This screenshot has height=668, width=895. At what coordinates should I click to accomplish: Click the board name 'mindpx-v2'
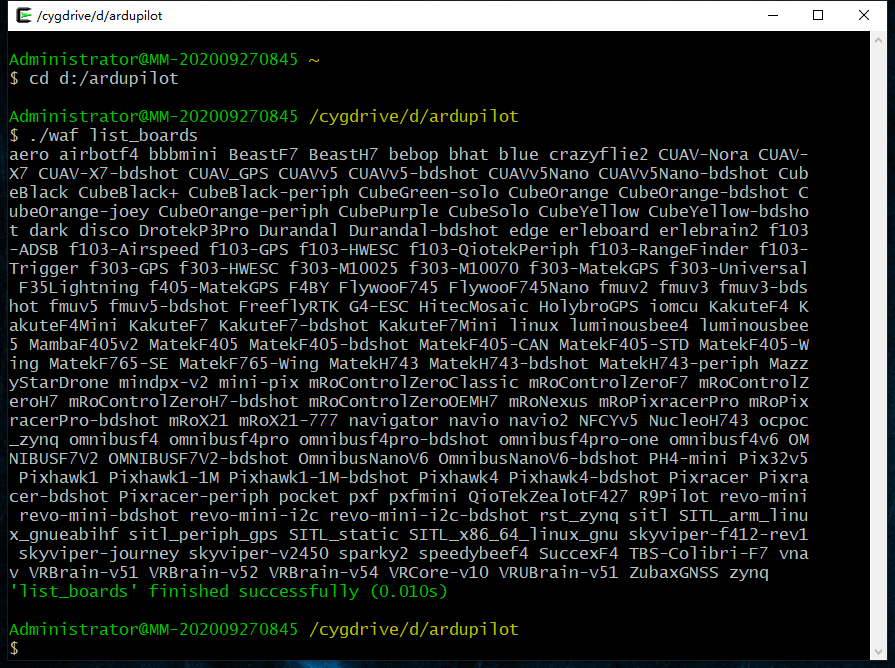click(x=163, y=382)
